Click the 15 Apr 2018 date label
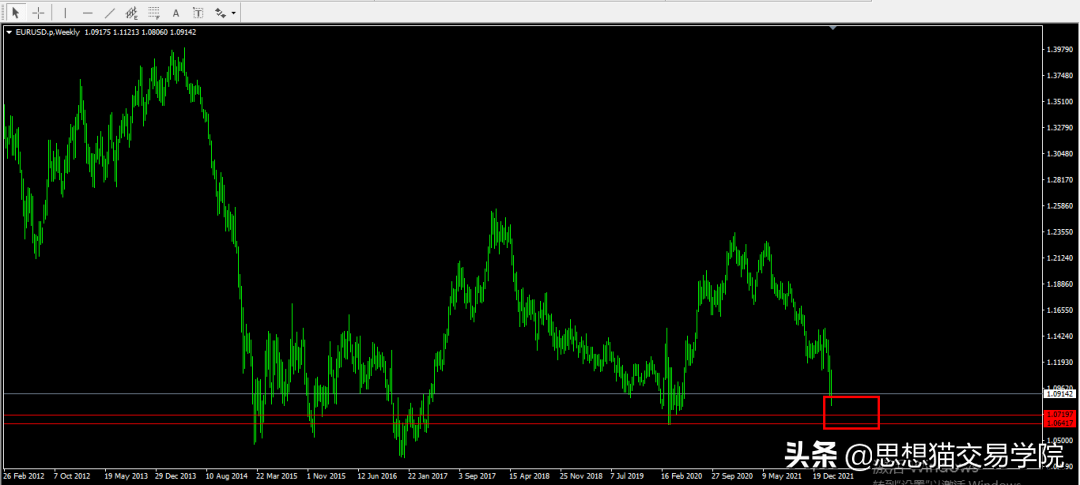 click(529, 476)
